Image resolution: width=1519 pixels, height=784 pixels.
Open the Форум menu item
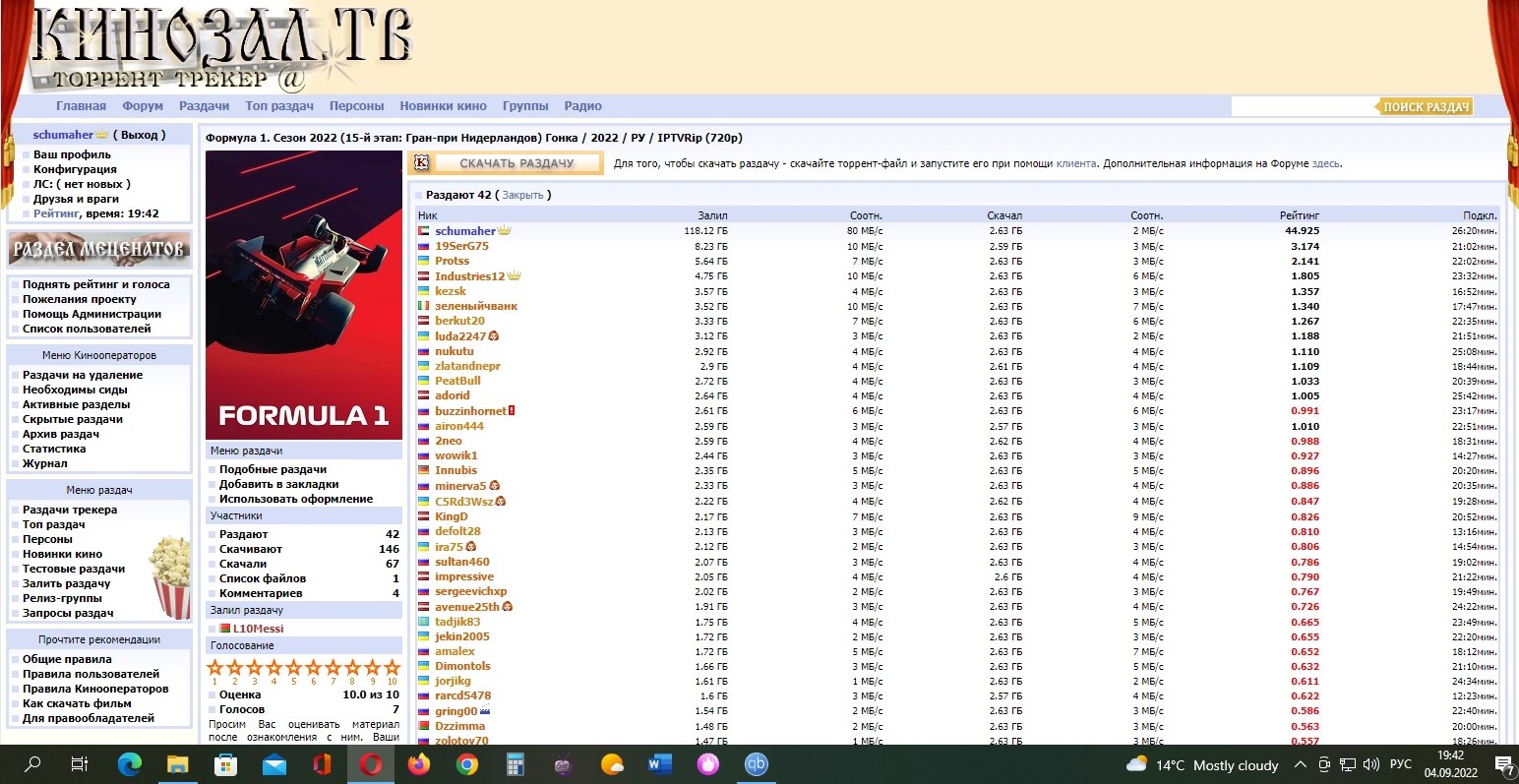143,106
